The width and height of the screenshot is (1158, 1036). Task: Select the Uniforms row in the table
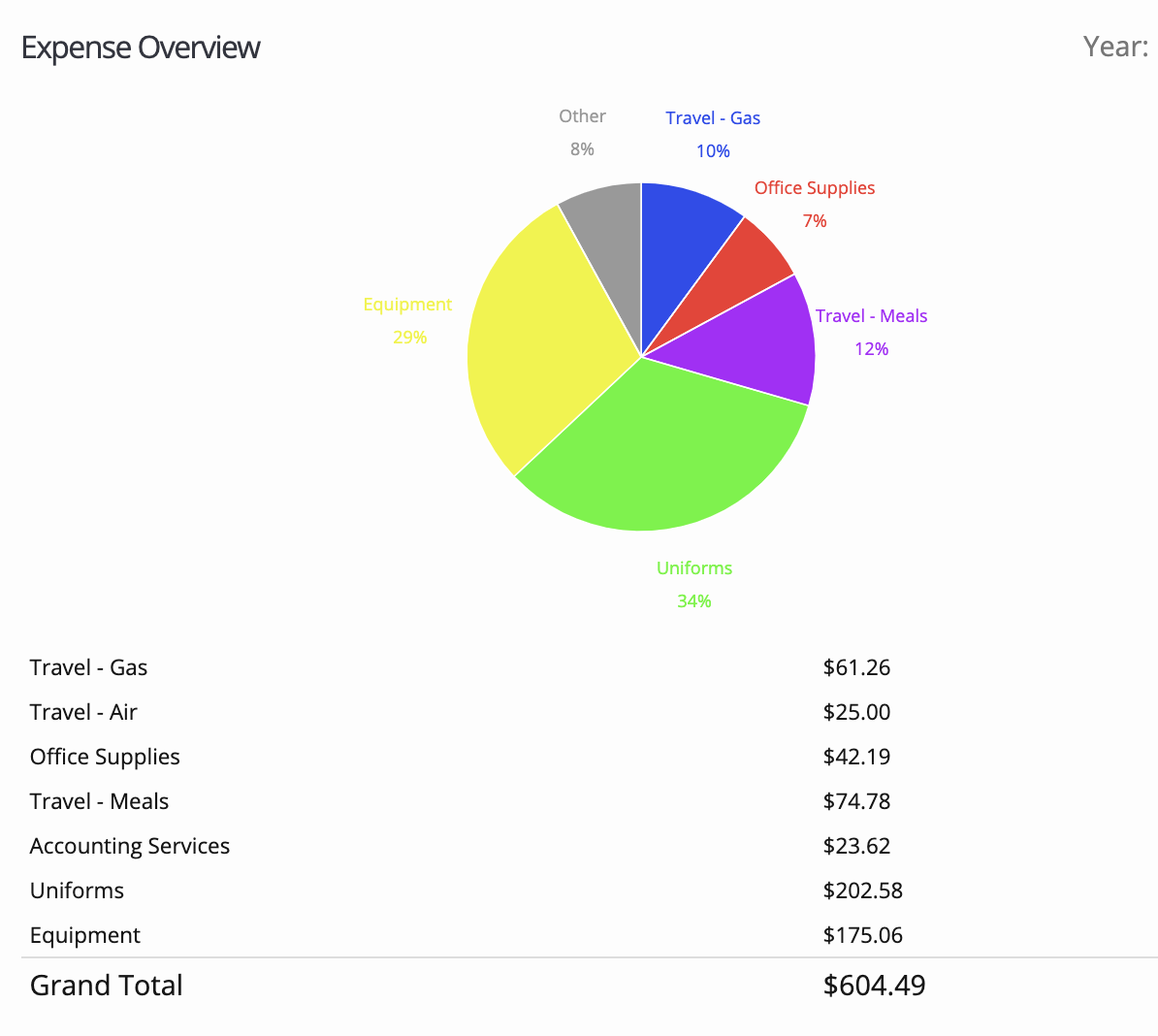(77, 890)
